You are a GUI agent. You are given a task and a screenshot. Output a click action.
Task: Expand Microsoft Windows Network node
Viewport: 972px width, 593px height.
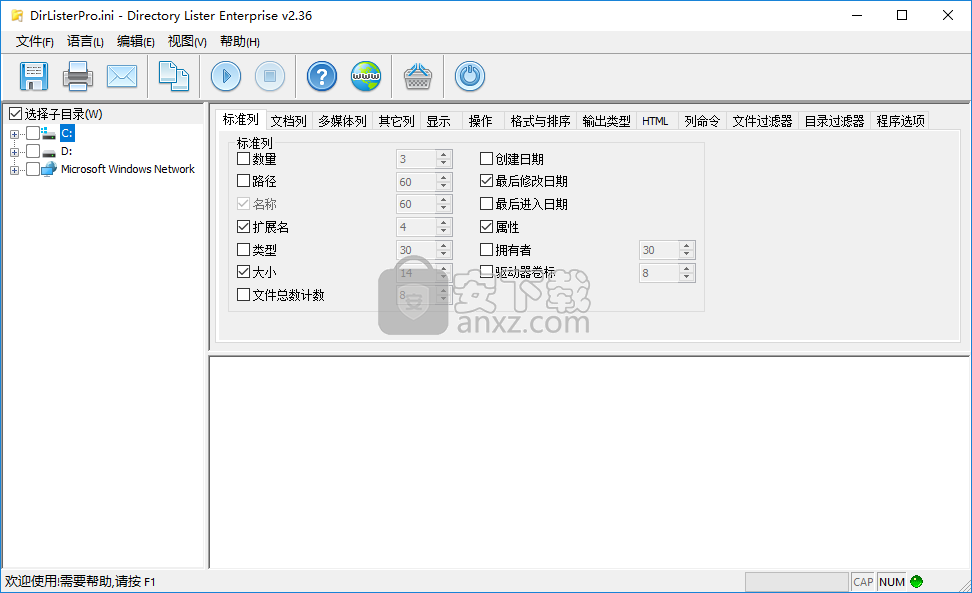click(15, 170)
